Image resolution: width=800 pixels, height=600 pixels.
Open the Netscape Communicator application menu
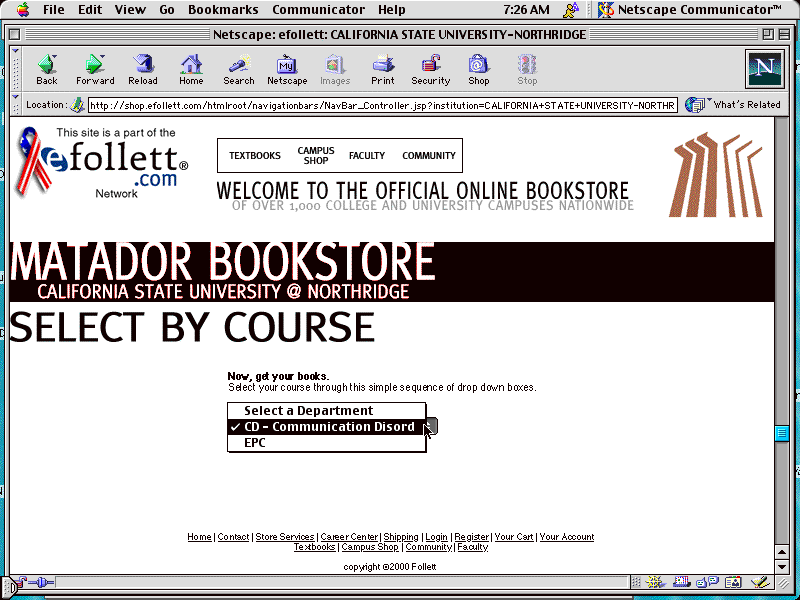coord(689,9)
